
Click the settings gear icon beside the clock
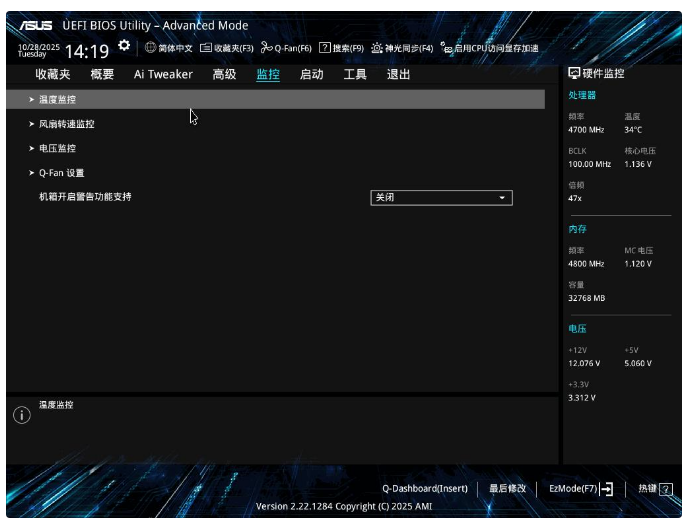click(x=124, y=46)
